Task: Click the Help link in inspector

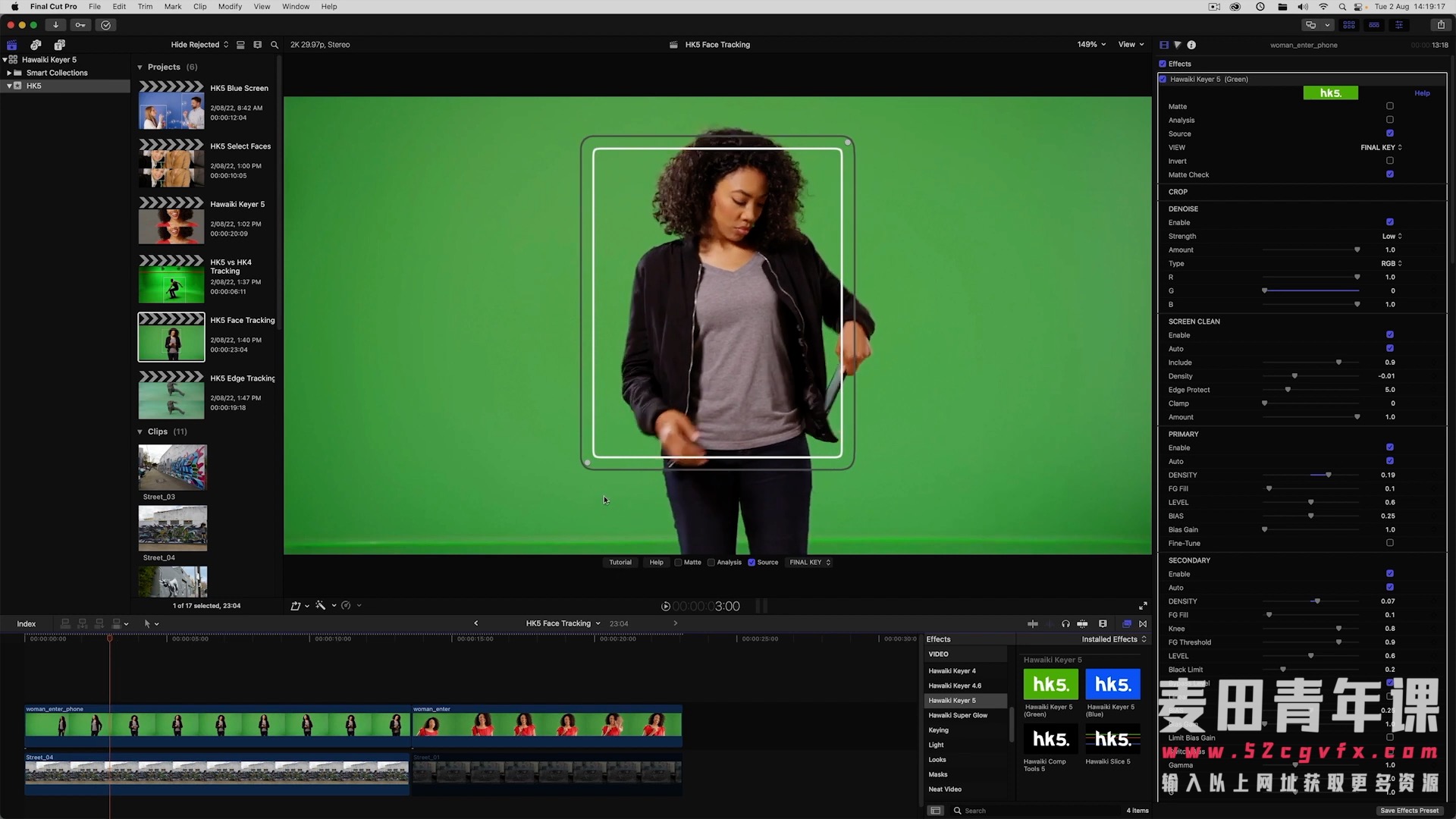Action: pyautogui.click(x=1422, y=93)
